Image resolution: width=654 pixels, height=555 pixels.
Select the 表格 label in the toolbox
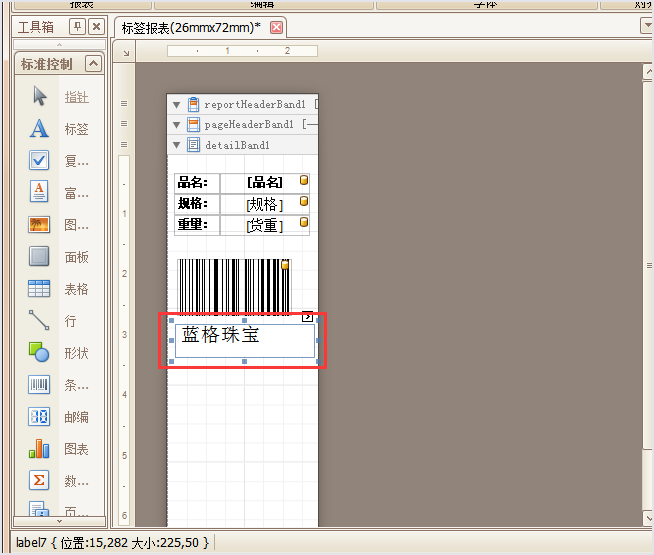click(x=76, y=289)
